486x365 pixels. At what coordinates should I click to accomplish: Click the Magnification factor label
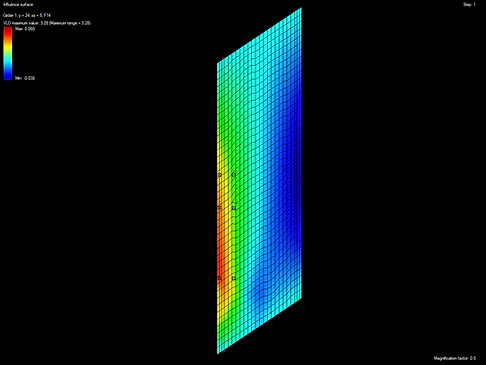(455, 358)
